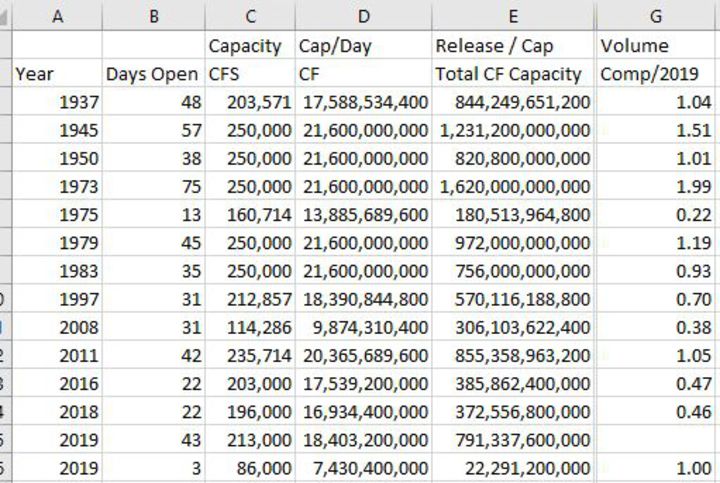Select column D header

tap(363, 15)
